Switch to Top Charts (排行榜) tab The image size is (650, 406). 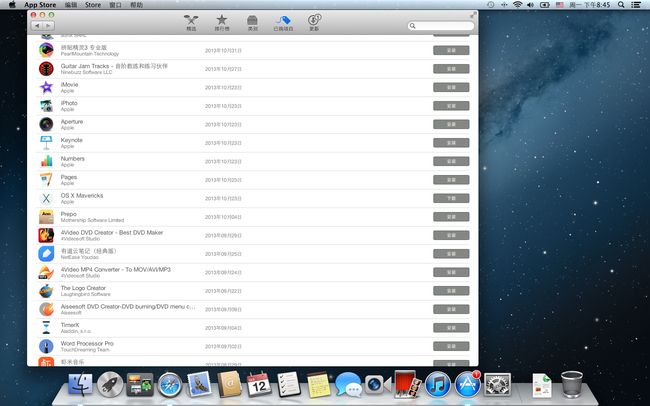point(222,23)
